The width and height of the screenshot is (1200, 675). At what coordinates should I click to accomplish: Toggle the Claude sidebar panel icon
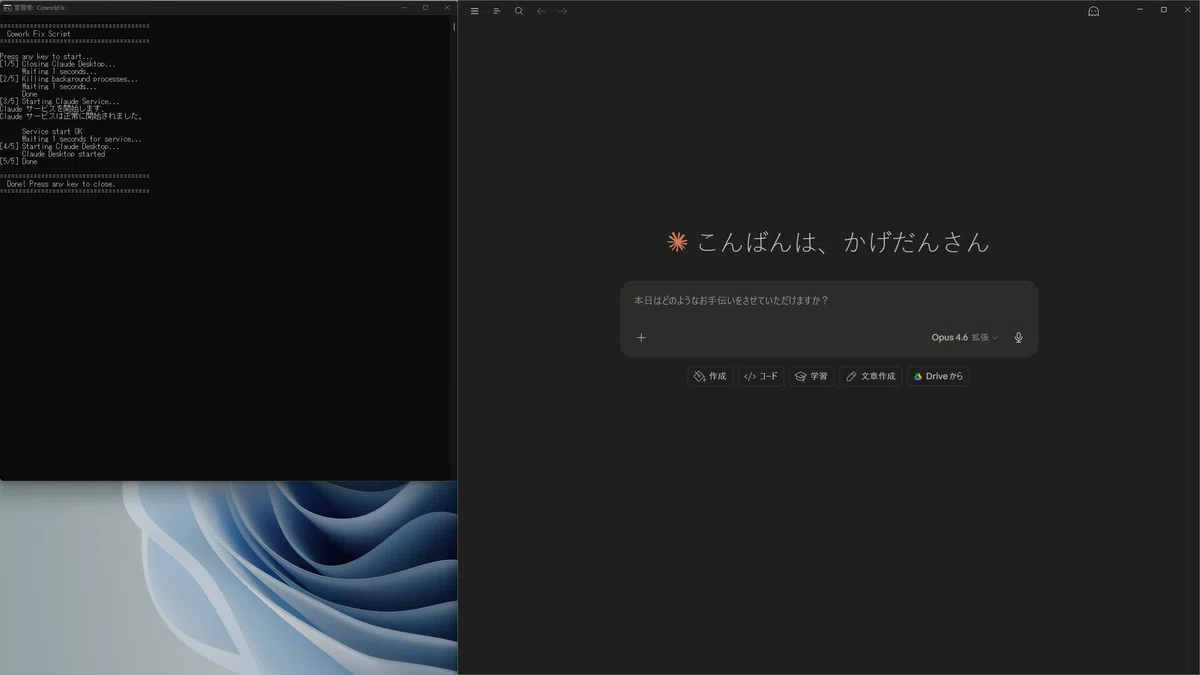(497, 11)
